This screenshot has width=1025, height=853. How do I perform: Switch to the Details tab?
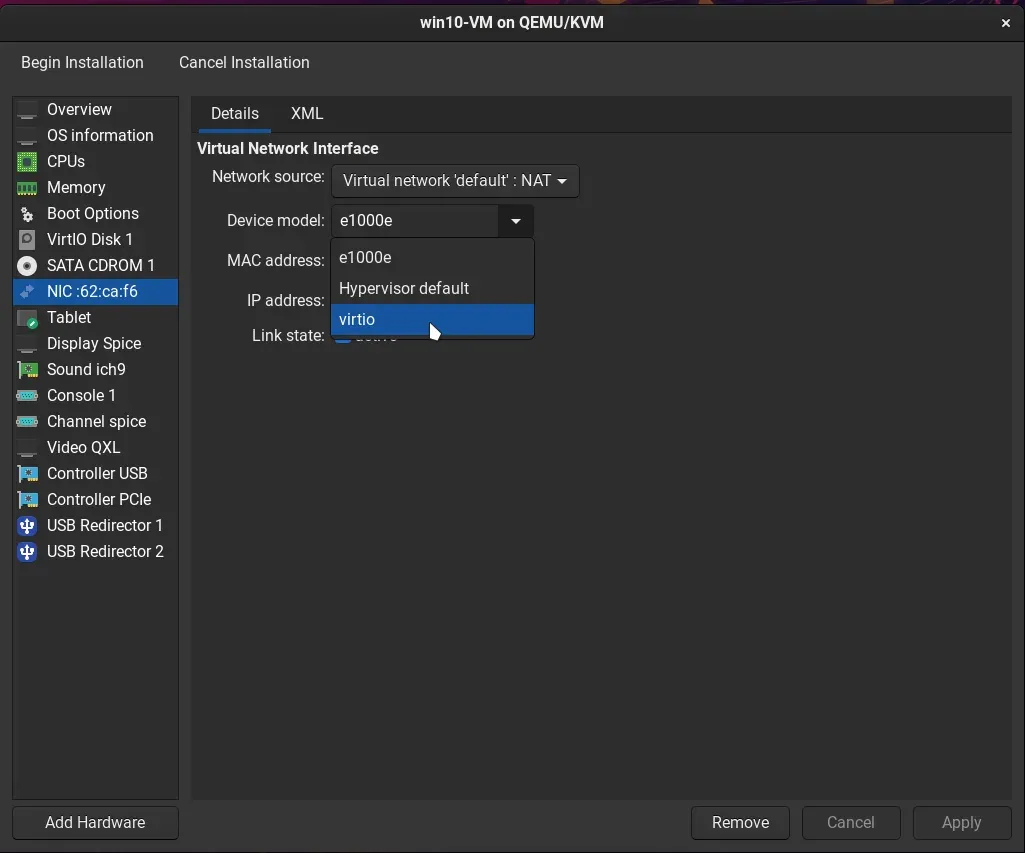pos(235,114)
